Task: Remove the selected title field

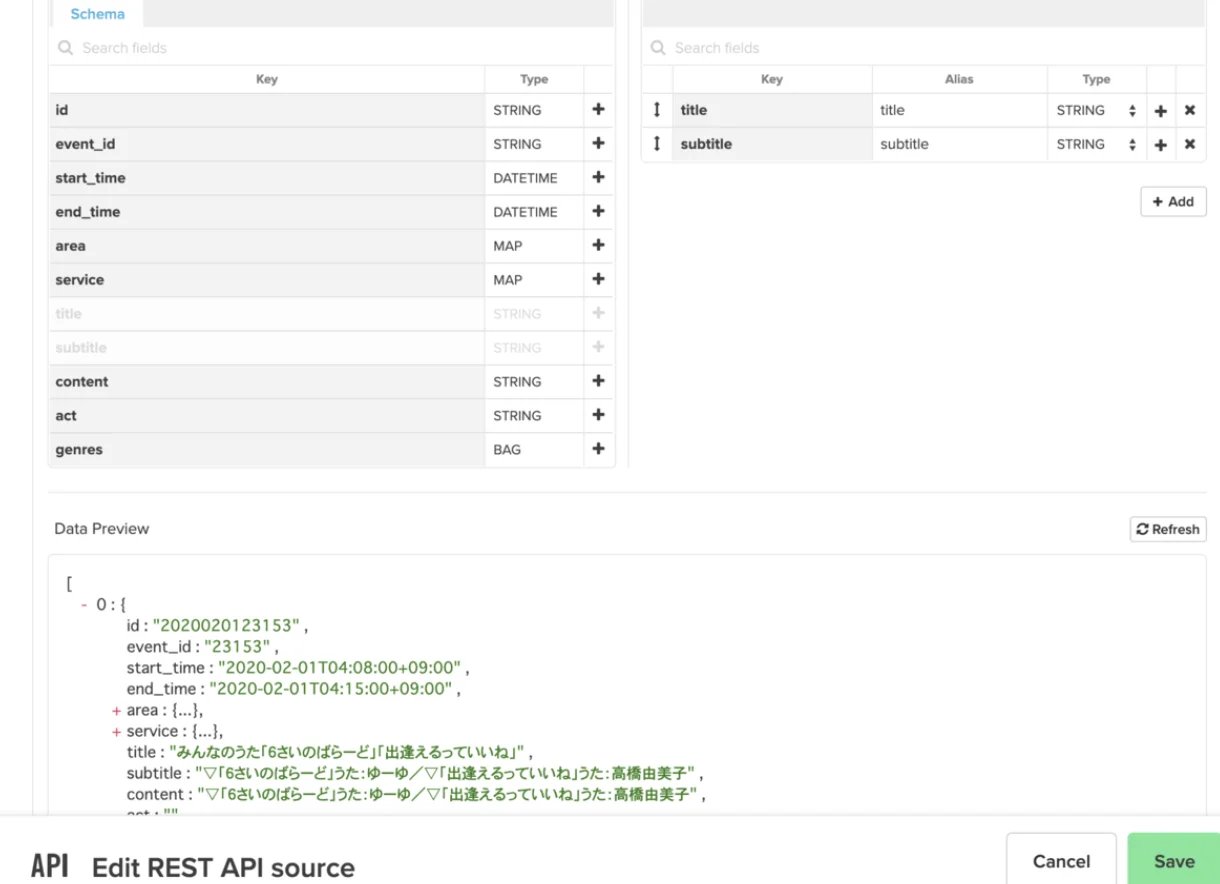Action: (x=1190, y=111)
